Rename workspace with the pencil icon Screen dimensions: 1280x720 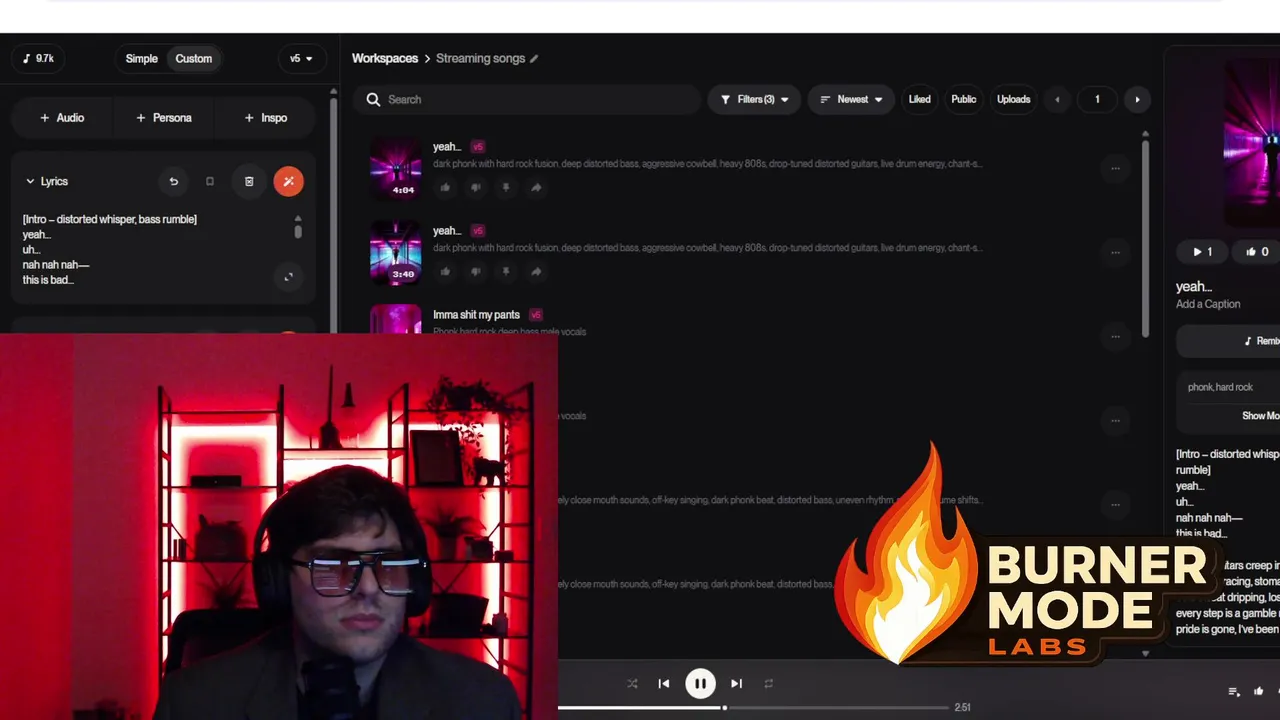(534, 59)
